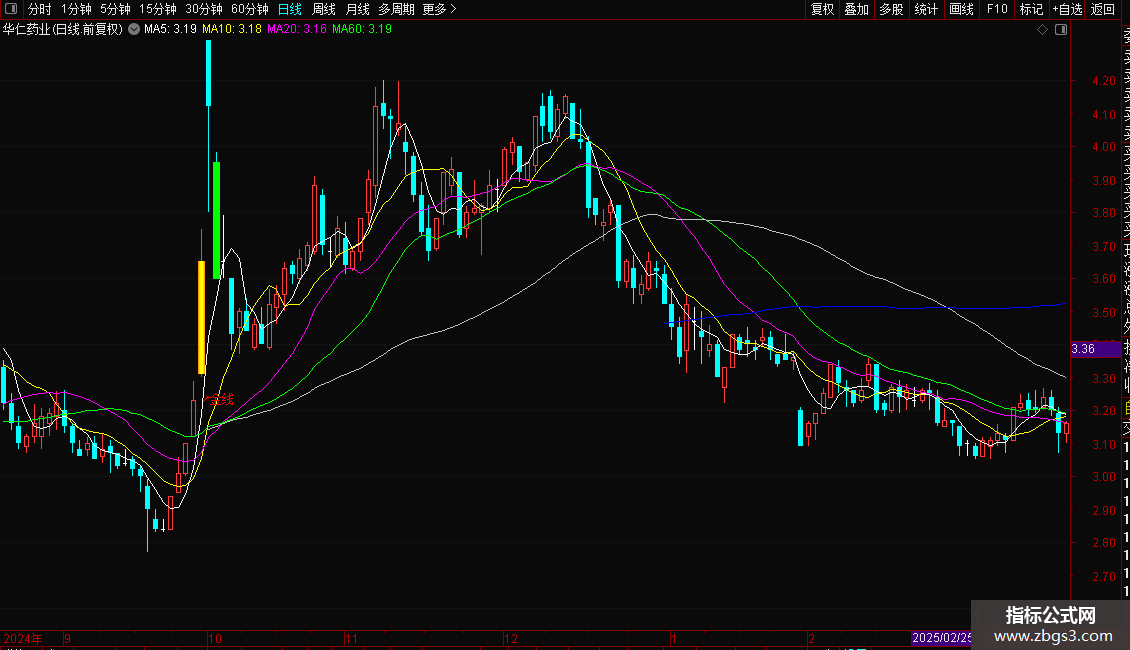
Task: Activate the 画线 drawing tool
Action: pyautogui.click(x=961, y=9)
